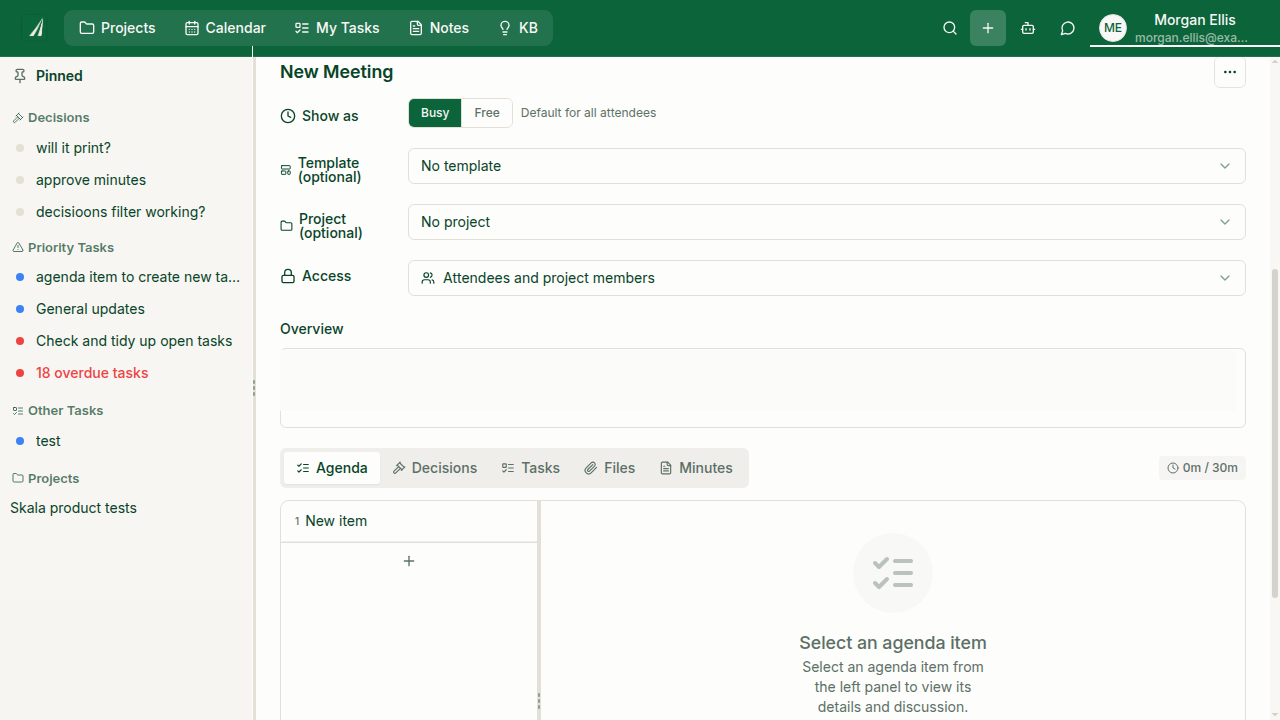Image resolution: width=1280 pixels, height=720 pixels.
Task: Collapse the Decisions sidebar section
Action: (59, 118)
